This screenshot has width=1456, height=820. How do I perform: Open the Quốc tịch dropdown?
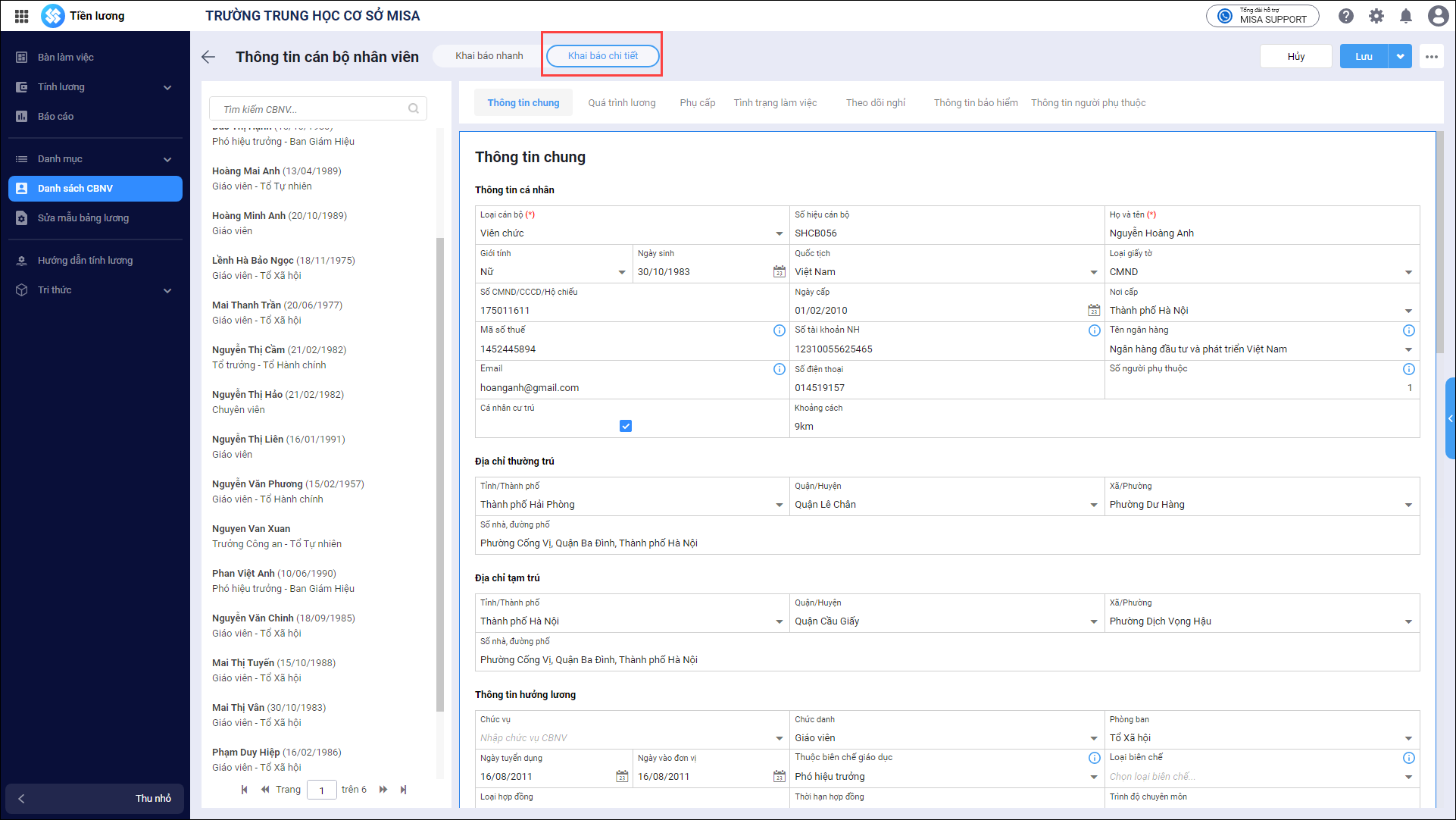pos(1094,272)
